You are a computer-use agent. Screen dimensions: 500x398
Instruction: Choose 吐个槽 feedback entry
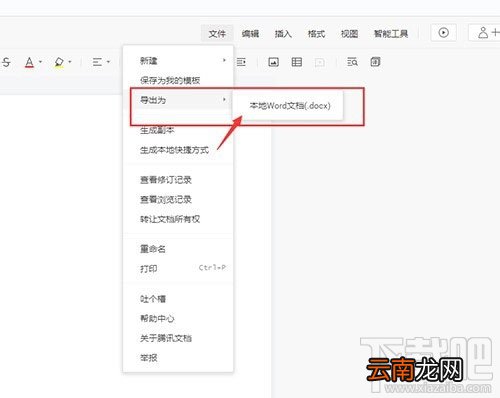click(x=153, y=299)
